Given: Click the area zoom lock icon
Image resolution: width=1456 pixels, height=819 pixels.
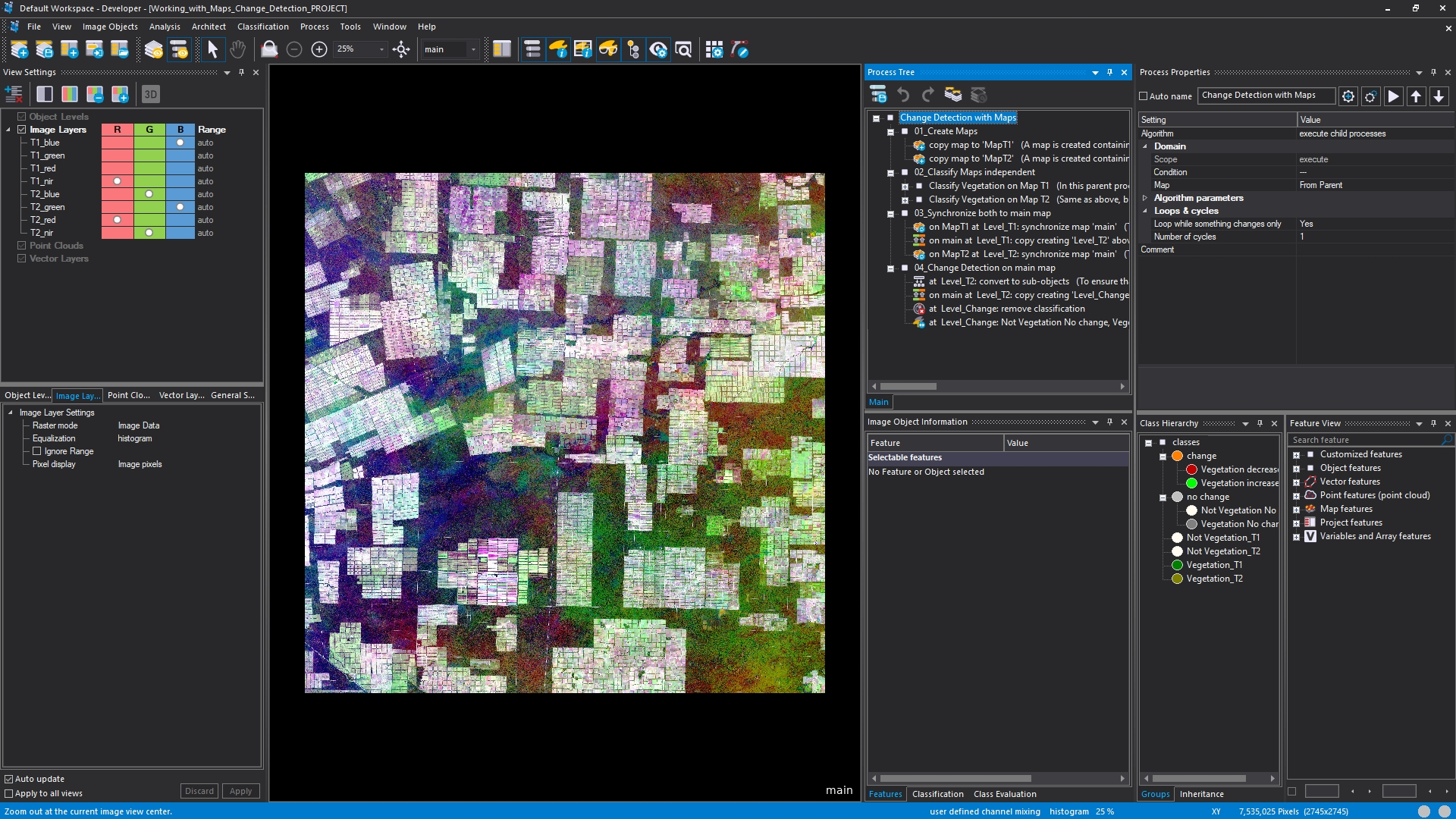Looking at the screenshot, I should coord(269,50).
